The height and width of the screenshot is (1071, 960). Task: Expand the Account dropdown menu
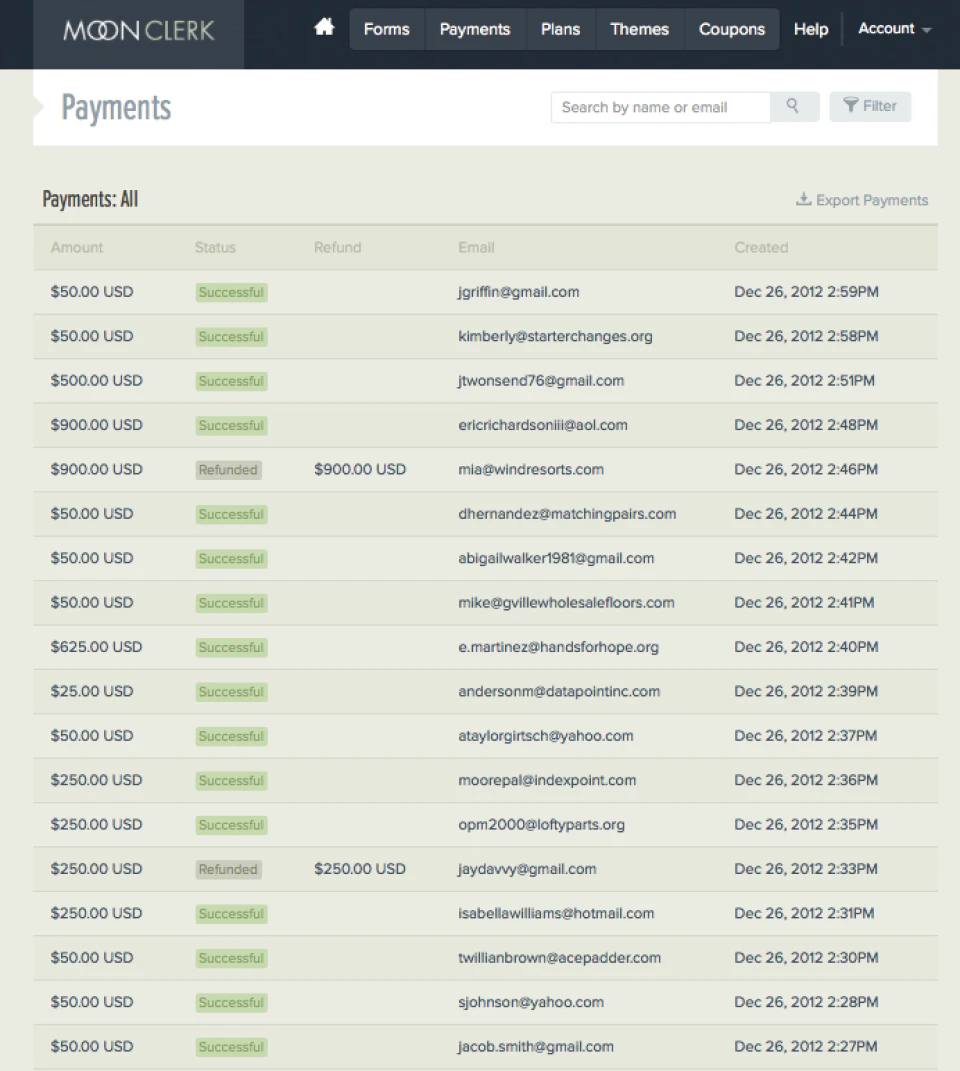click(894, 29)
